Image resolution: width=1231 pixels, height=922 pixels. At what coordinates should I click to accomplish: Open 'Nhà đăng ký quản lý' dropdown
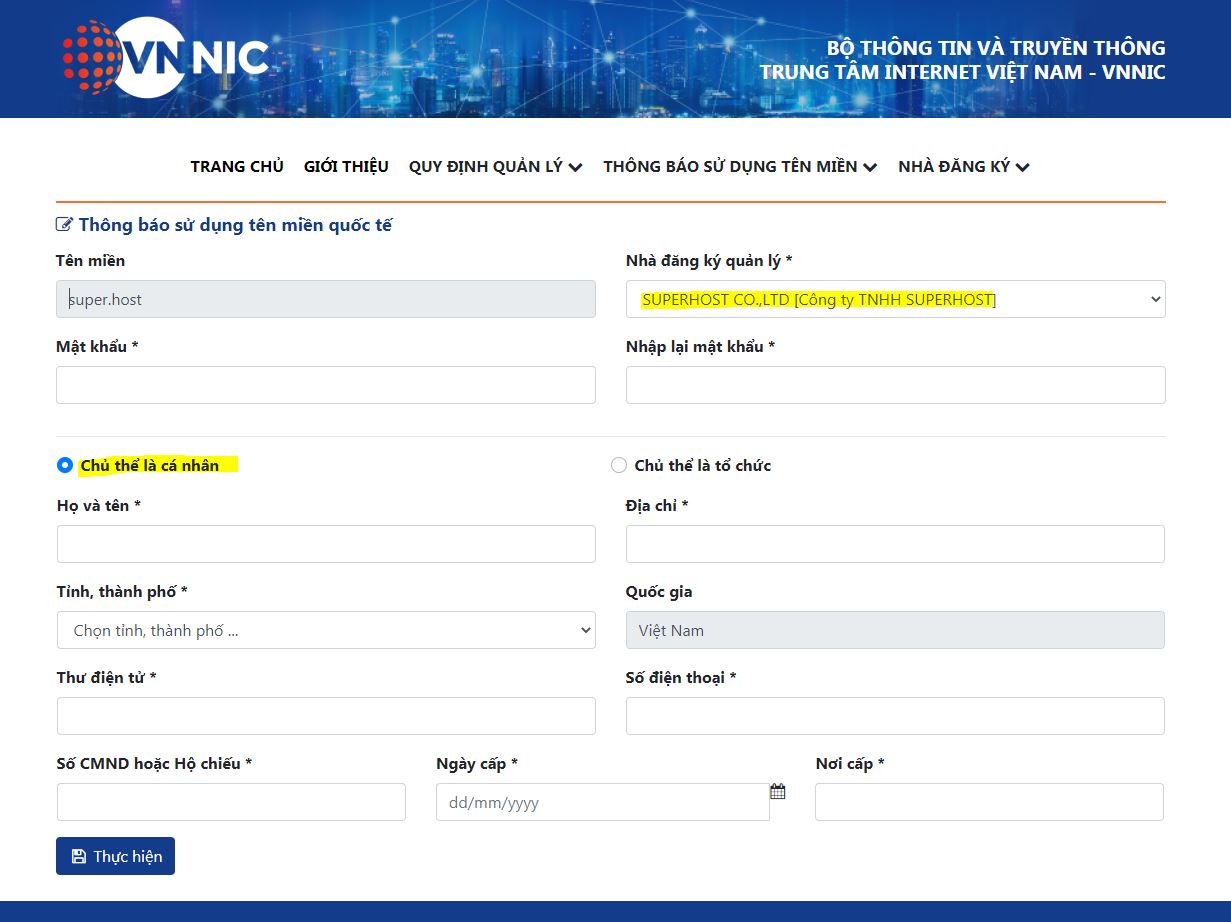[895, 299]
